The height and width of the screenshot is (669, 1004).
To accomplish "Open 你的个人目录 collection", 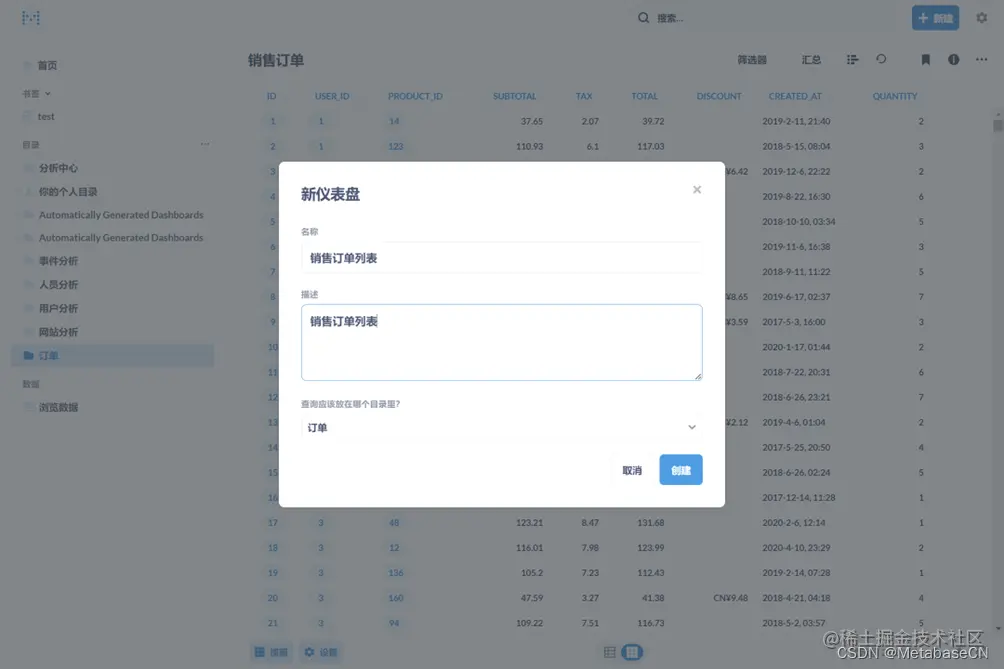I will pos(68,191).
